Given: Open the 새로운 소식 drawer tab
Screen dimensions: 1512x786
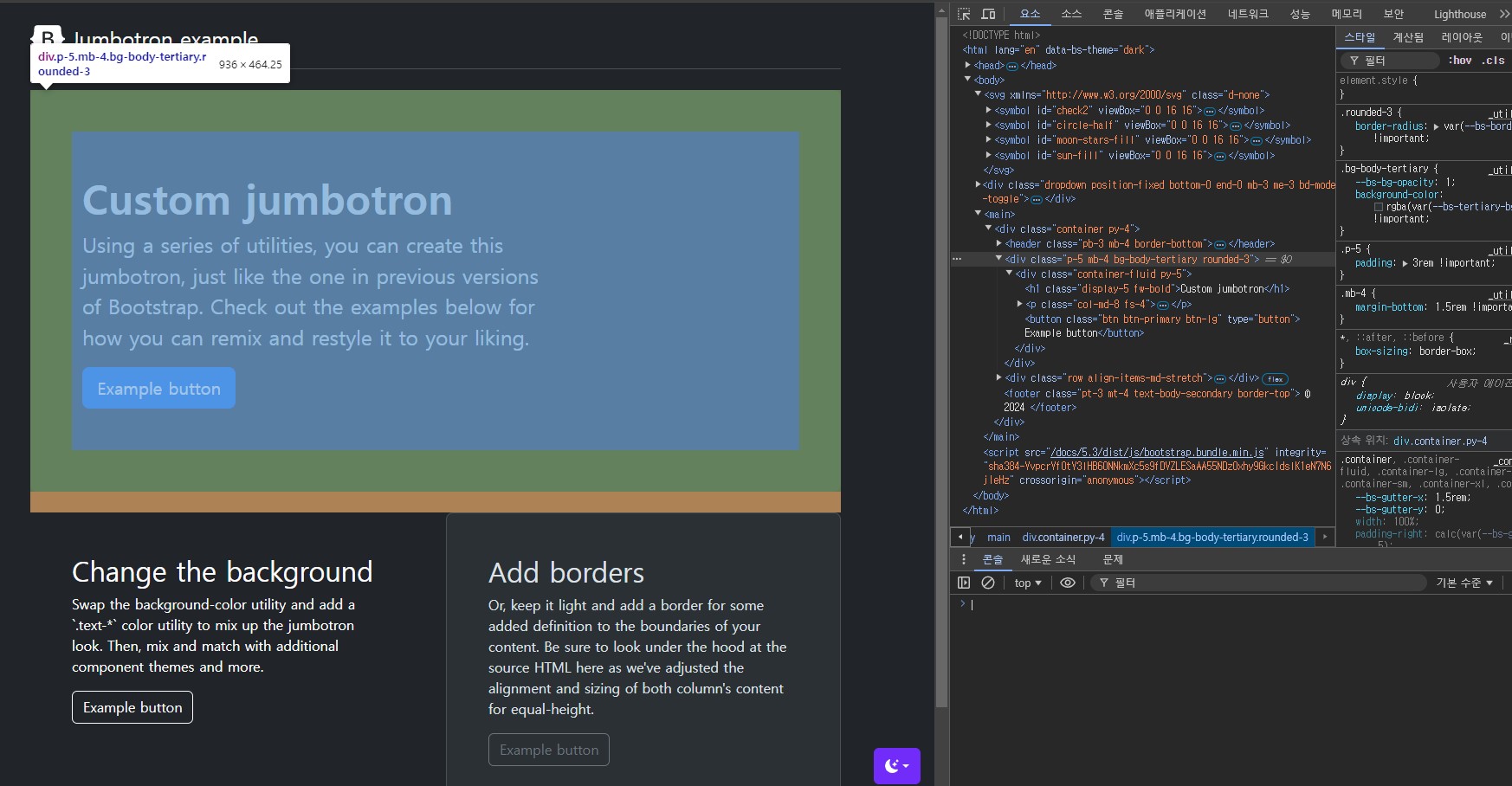Looking at the screenshot, I should (1048, 559).
